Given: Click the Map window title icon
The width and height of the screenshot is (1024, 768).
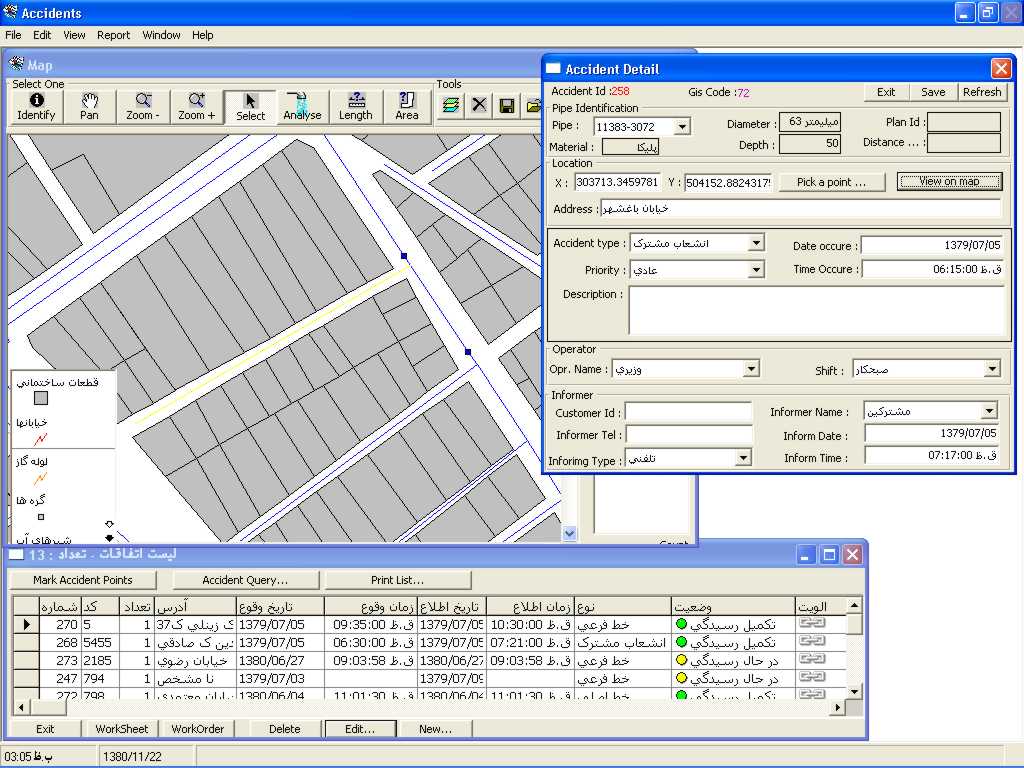Looking at the screenshot, I should [16, 64].
